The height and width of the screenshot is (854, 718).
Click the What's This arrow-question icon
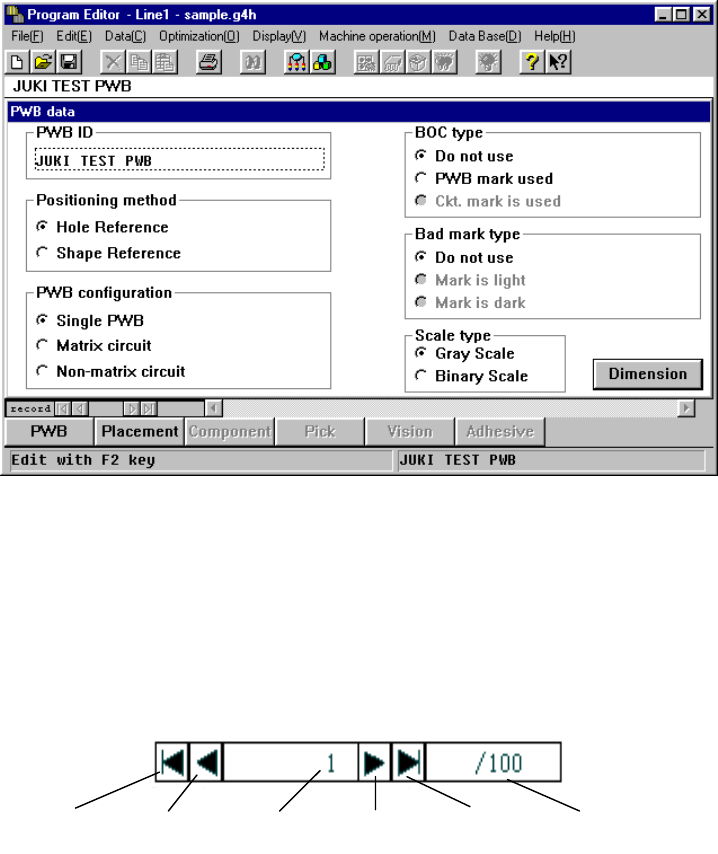(x=558, y=62)
